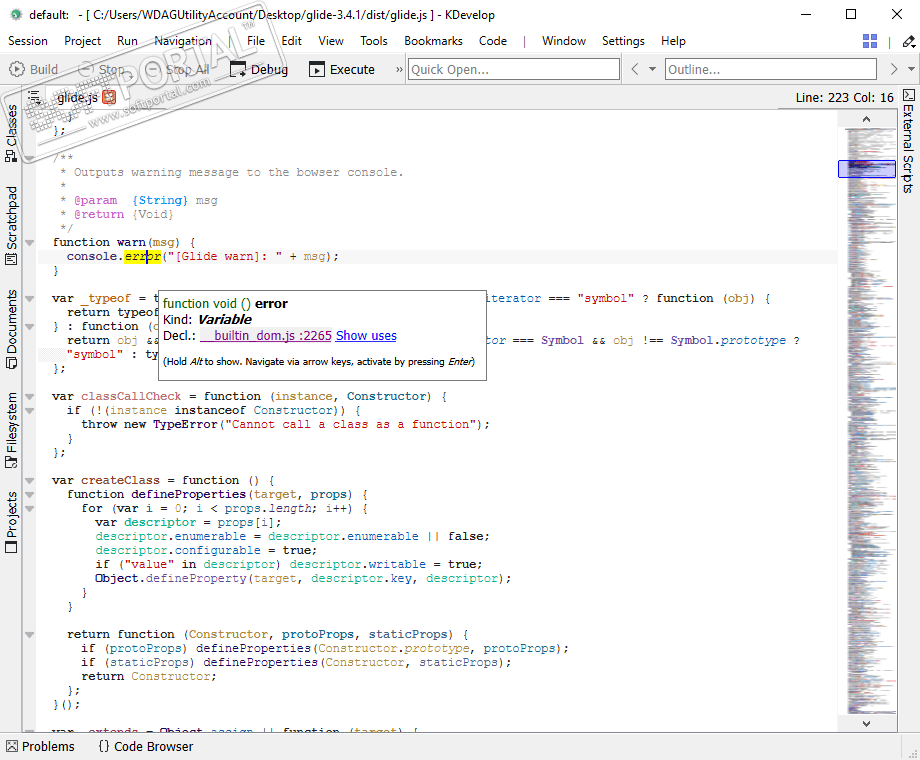This screenshot has height=760, width=920.
Task: Open the Navigation menu
Action: pyautogui.click(x=183, y=41)
